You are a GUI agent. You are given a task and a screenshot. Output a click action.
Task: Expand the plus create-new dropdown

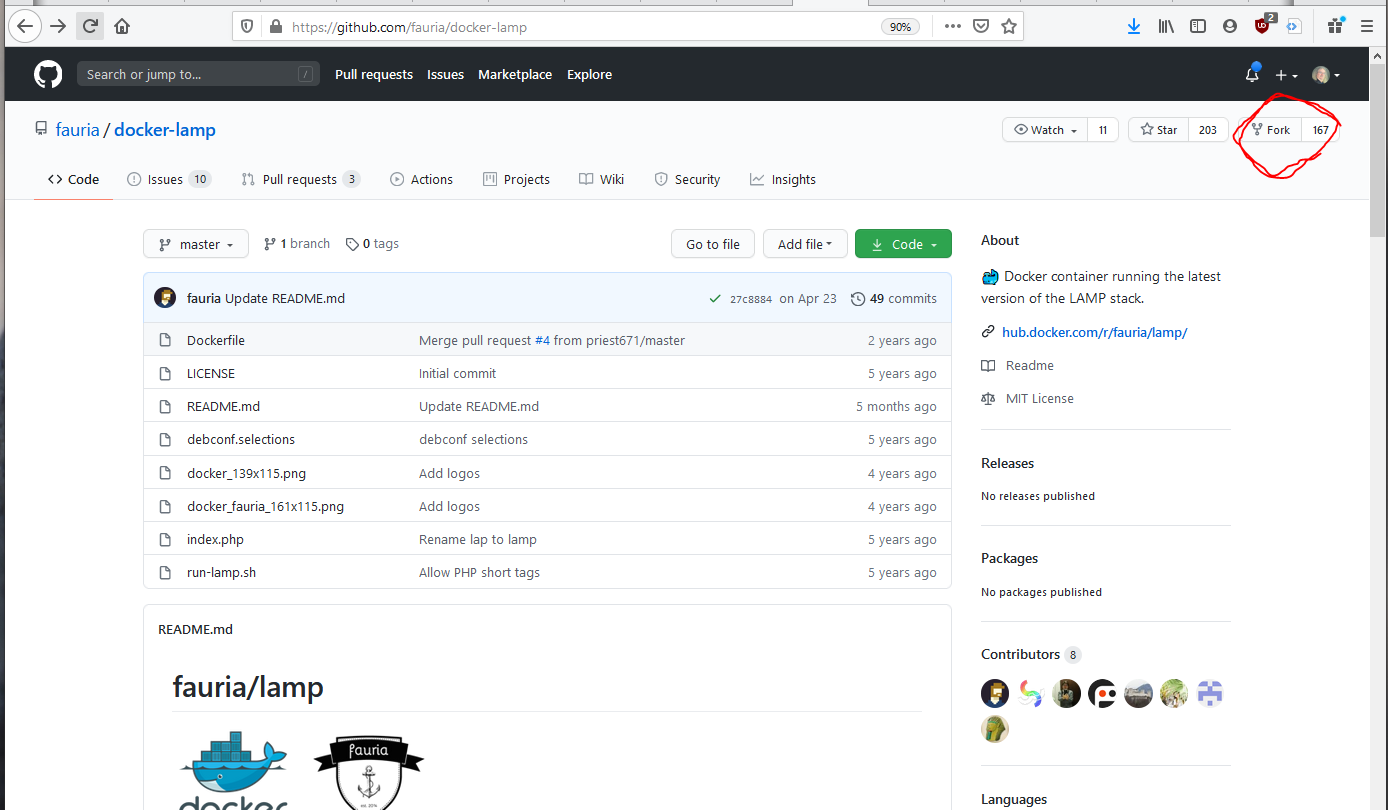(1286, 75)
